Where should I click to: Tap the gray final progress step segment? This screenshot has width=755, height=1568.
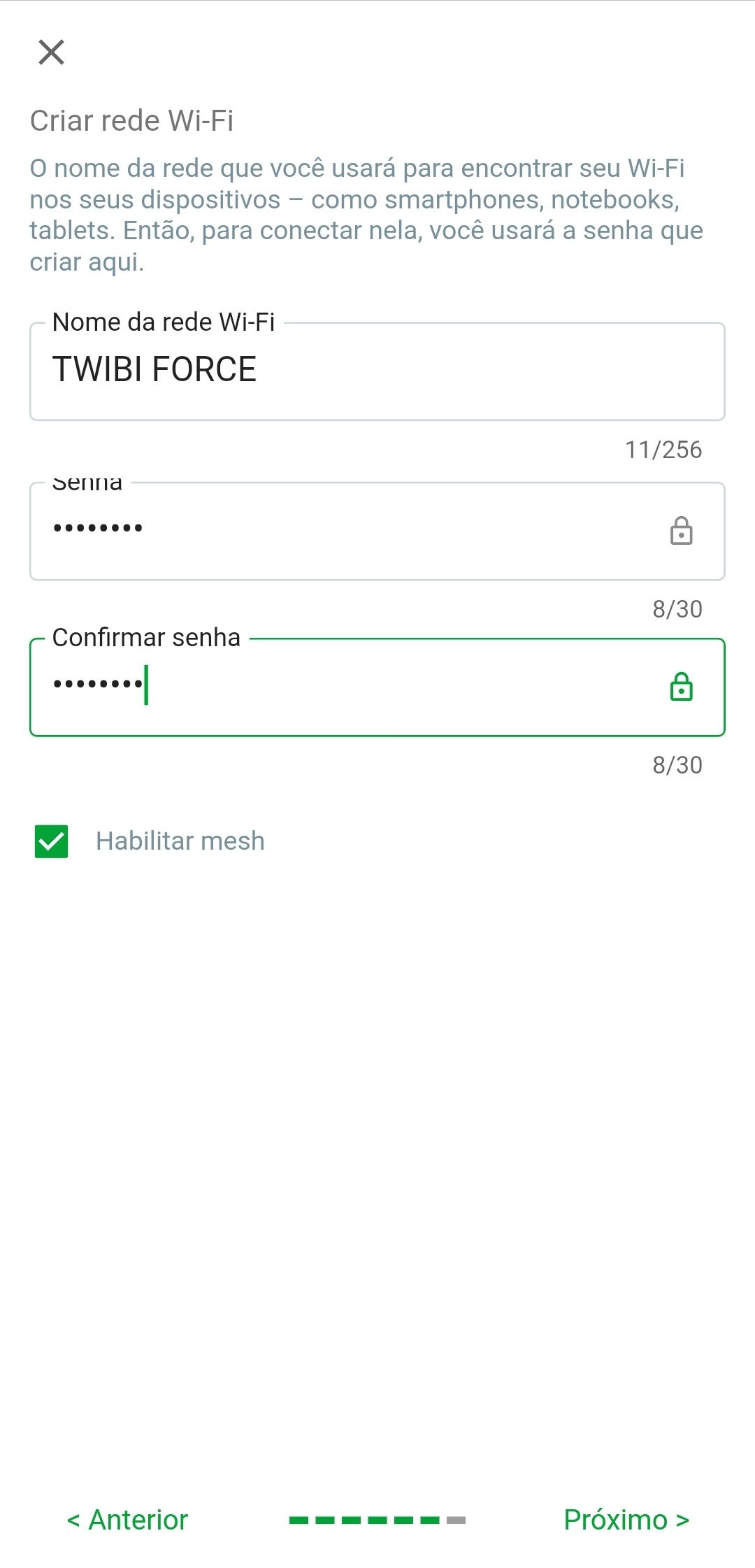click(456, 1520)
